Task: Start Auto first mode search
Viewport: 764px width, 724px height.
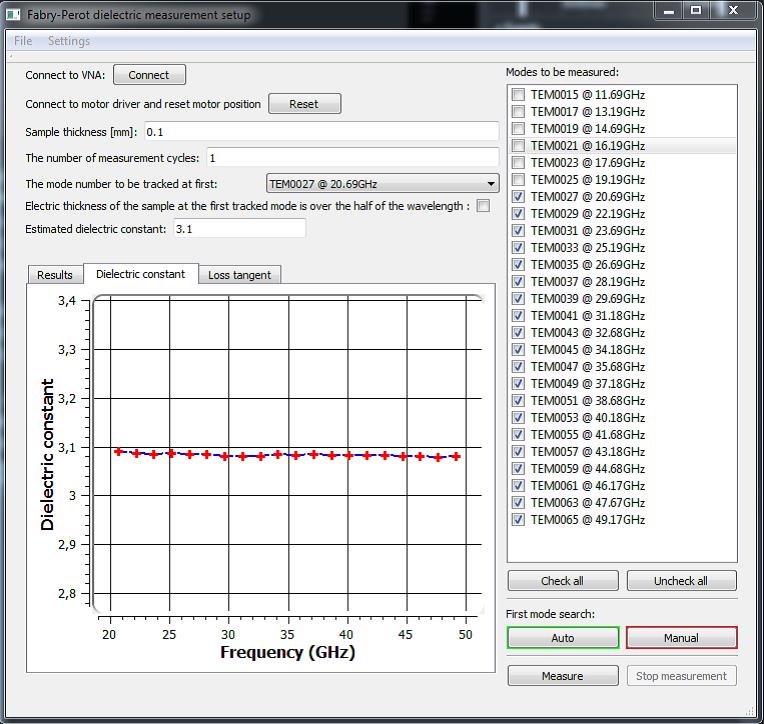Action: click(x=563, y=638)
